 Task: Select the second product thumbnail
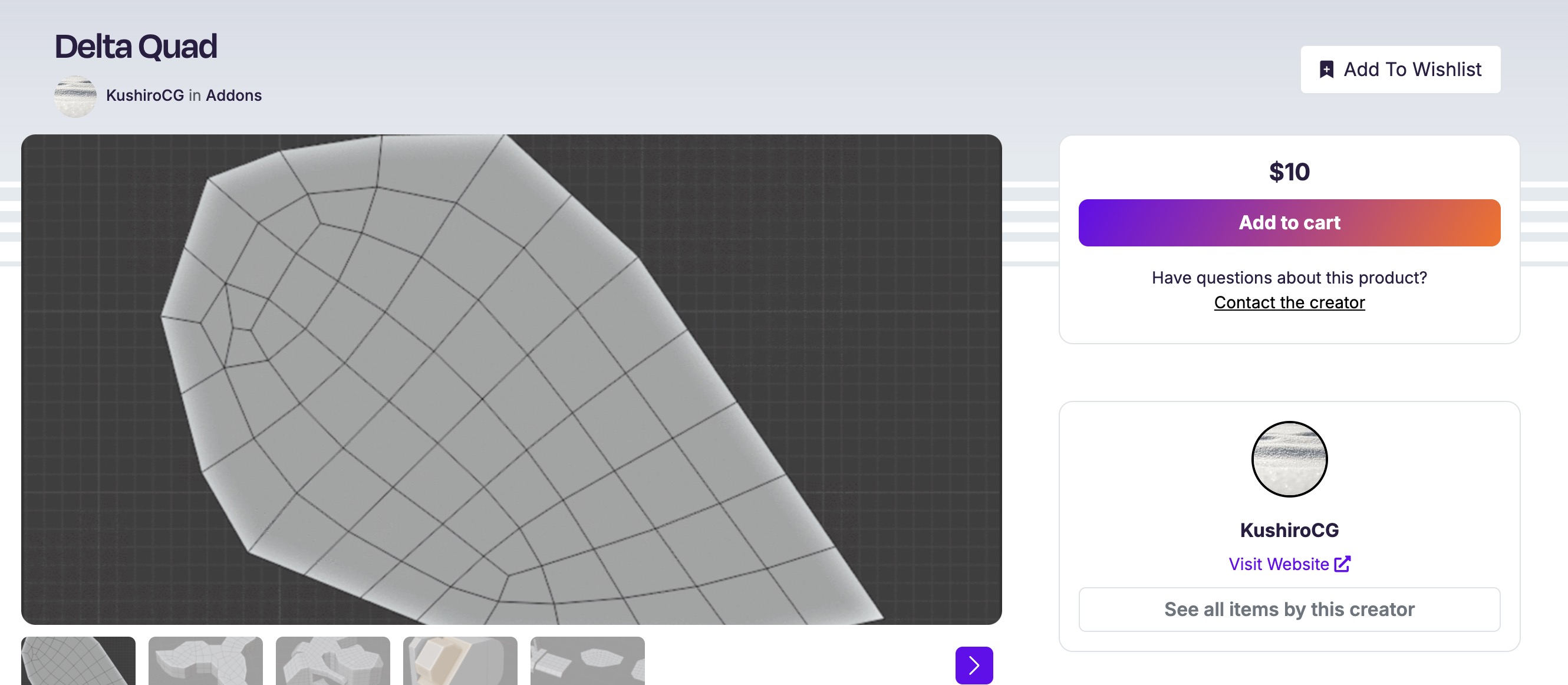click(206, 661)
